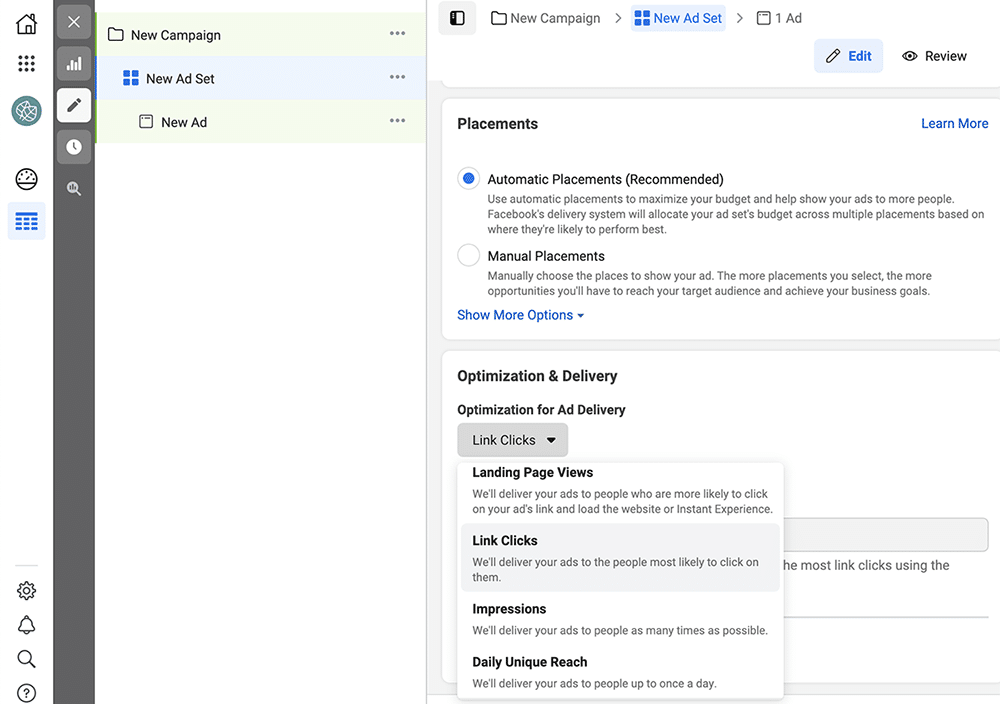Click the Edit button
This screenshot has height=704, width=1000.
click(848, 56)
